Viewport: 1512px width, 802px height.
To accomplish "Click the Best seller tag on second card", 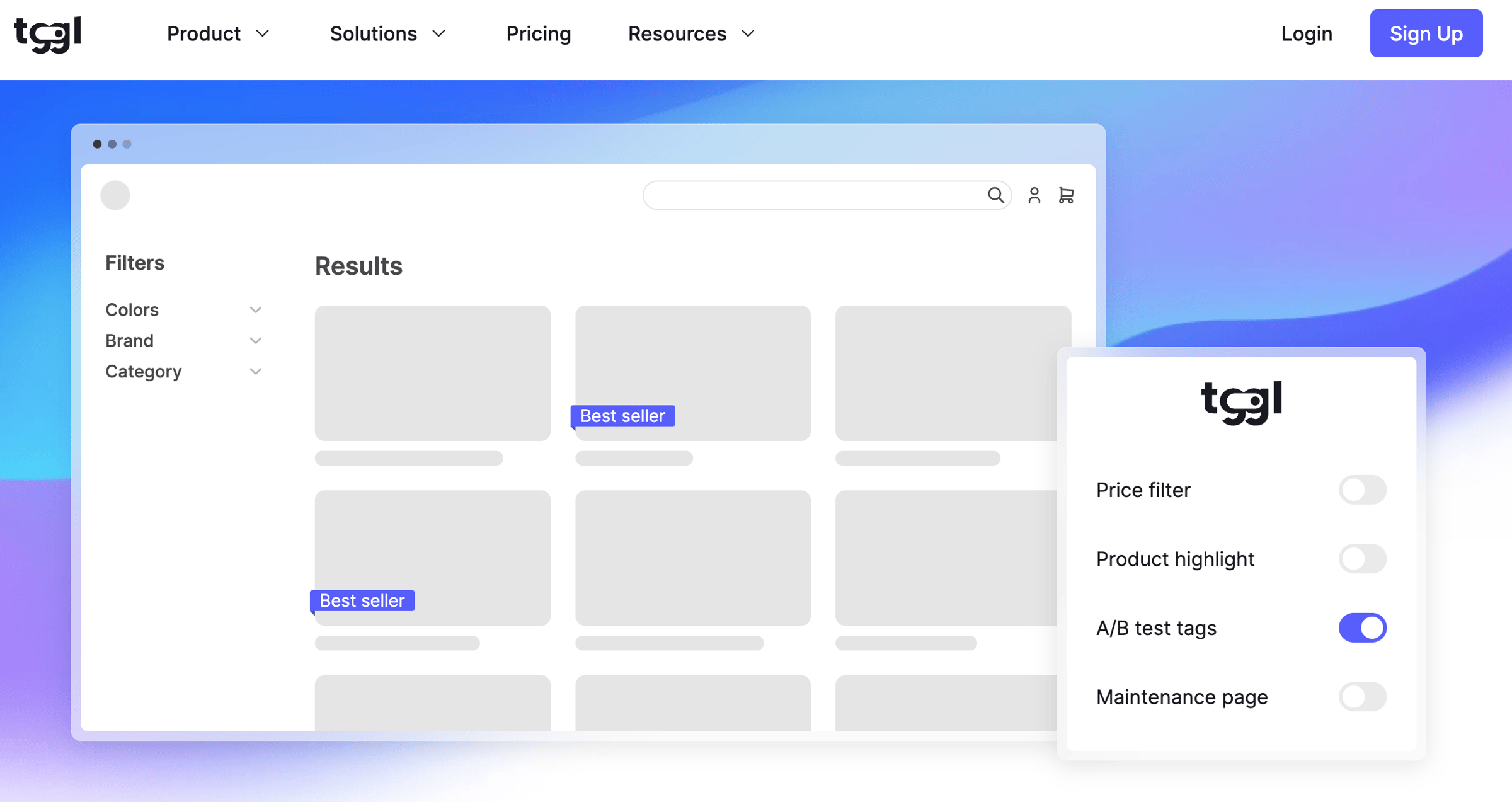I will click(x=622, y=416).
